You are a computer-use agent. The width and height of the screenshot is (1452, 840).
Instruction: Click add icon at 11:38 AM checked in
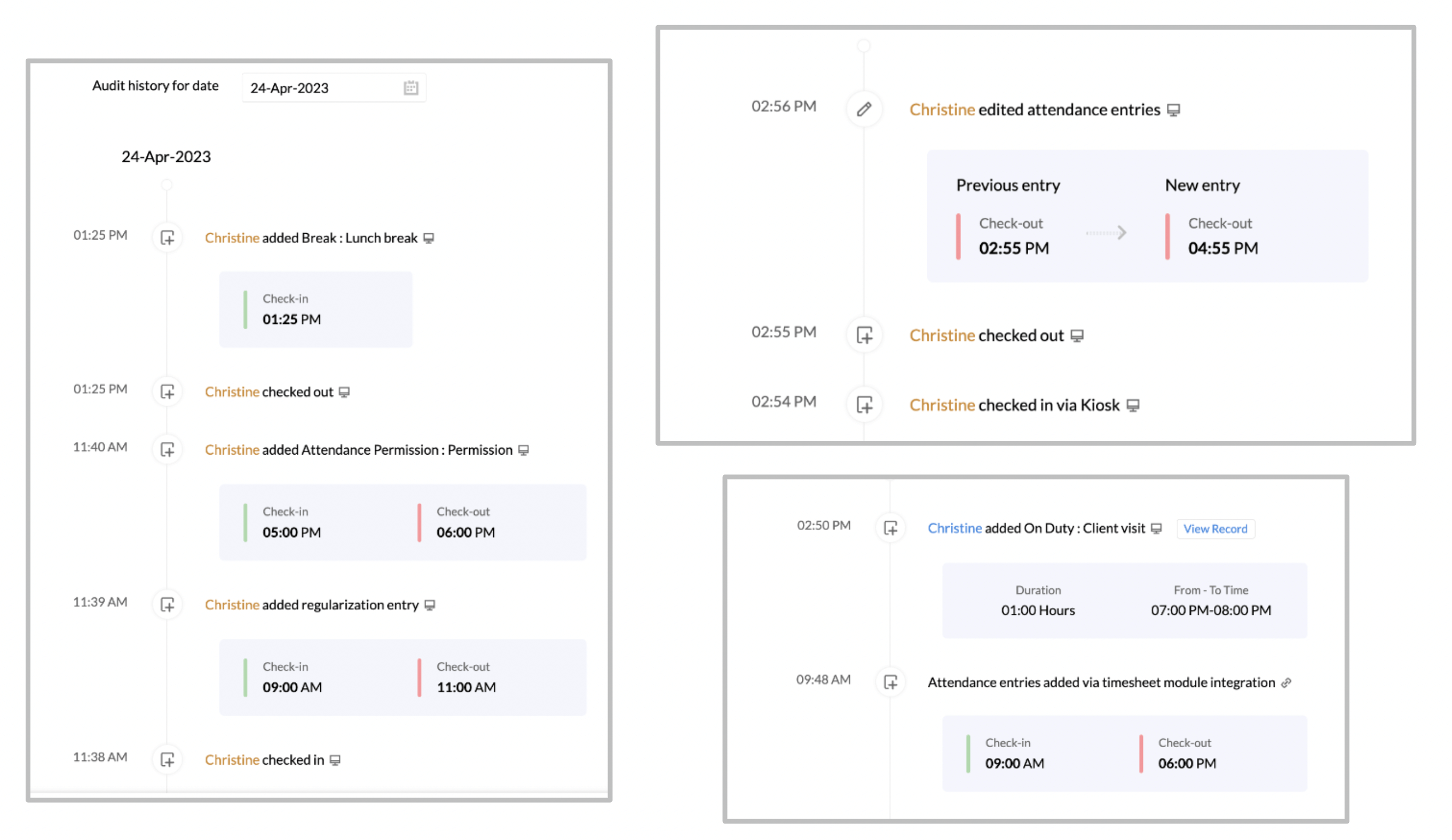(x=167, y=759)
